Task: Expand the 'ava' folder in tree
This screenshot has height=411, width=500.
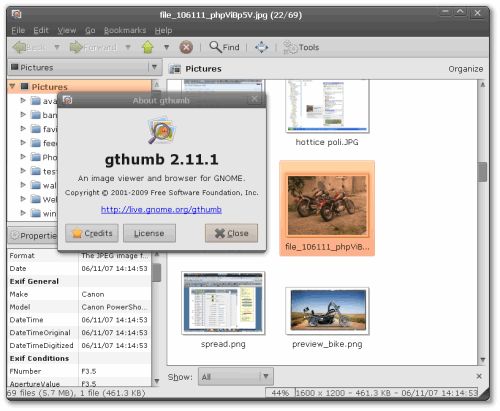Action: (x=23, y=100)
